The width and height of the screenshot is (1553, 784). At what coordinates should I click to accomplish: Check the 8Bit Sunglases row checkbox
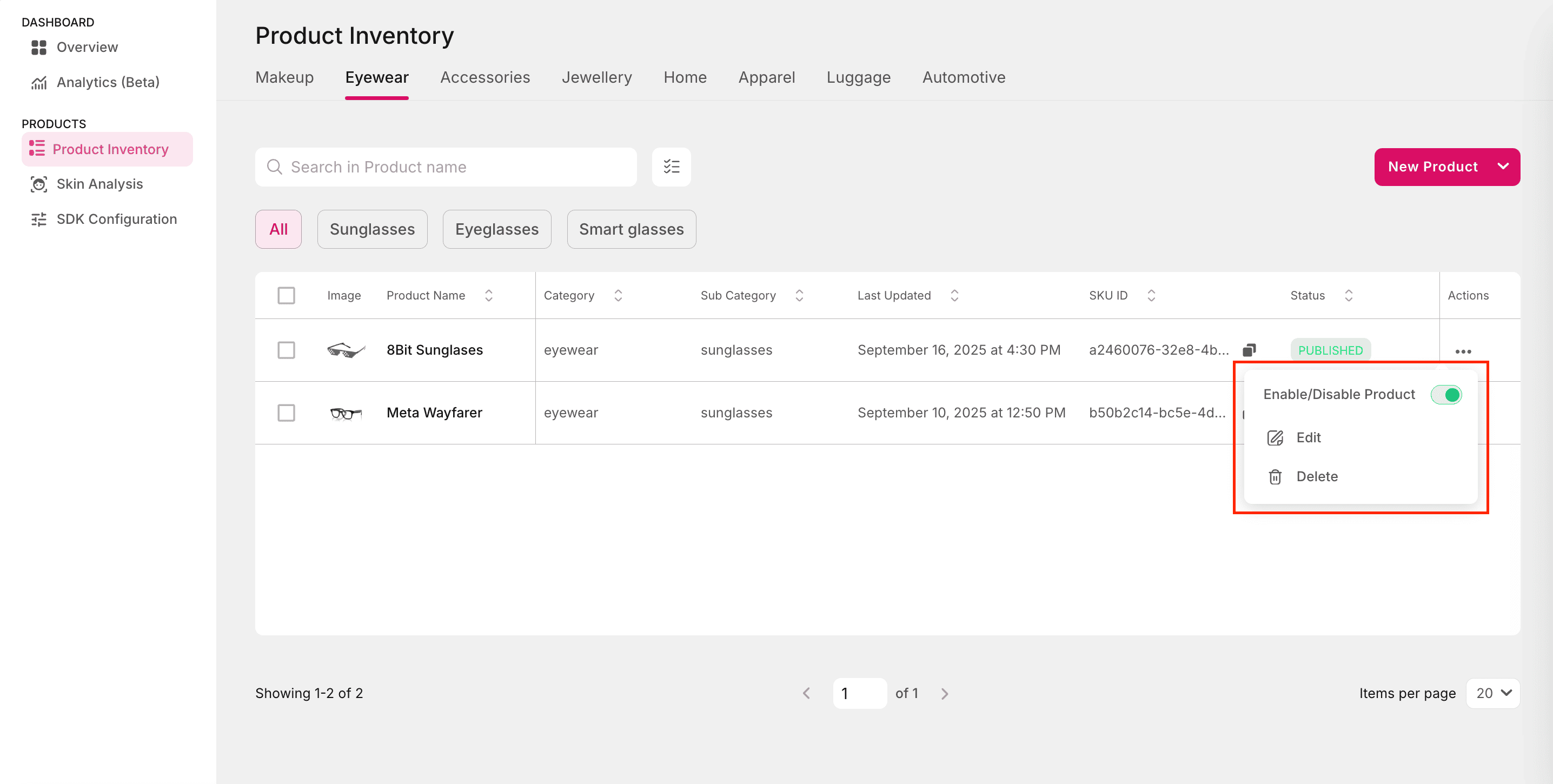pos(287,350)
